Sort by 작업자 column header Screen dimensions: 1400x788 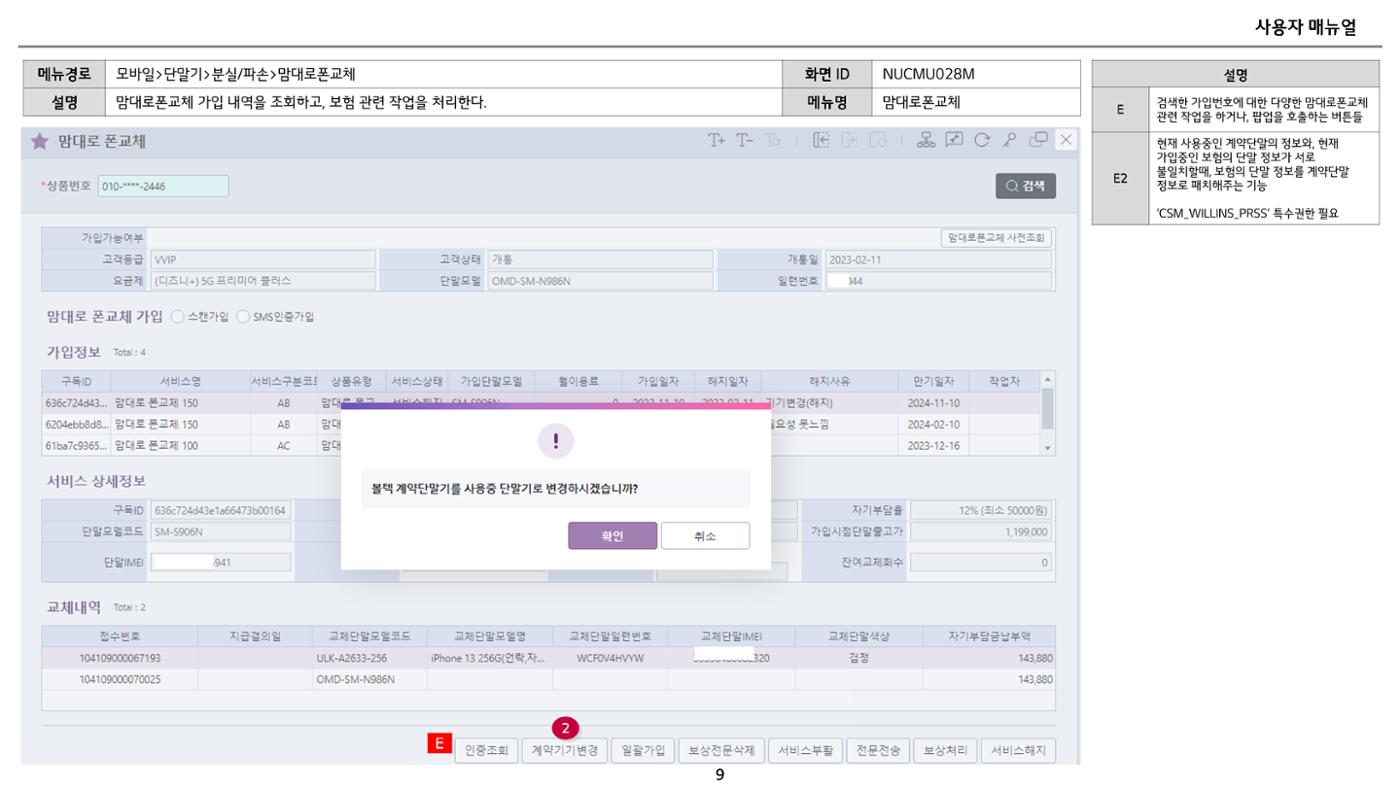[x=1004, y=381]
